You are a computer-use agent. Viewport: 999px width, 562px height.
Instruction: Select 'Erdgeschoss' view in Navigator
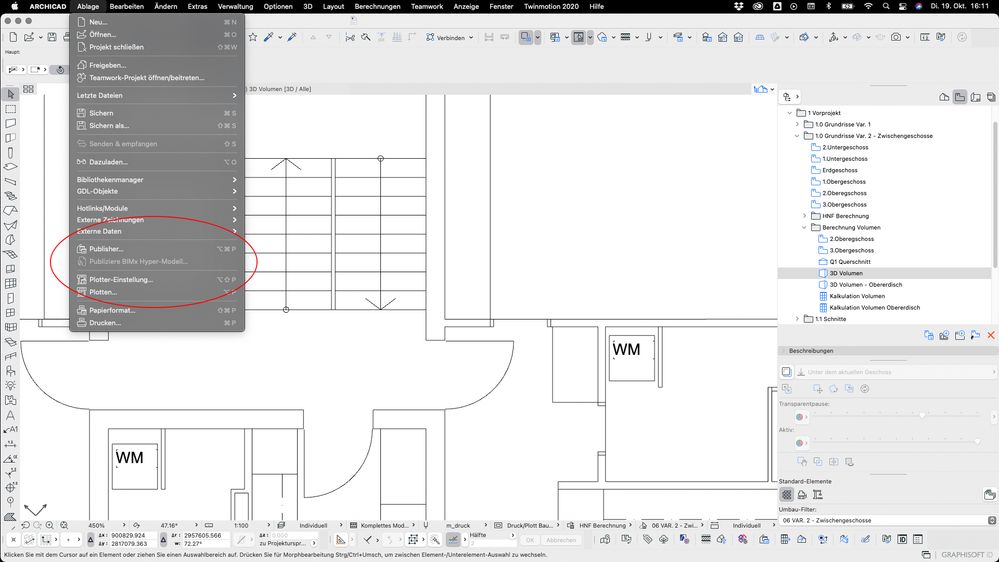pyautogui.click(x=840, y=170)
